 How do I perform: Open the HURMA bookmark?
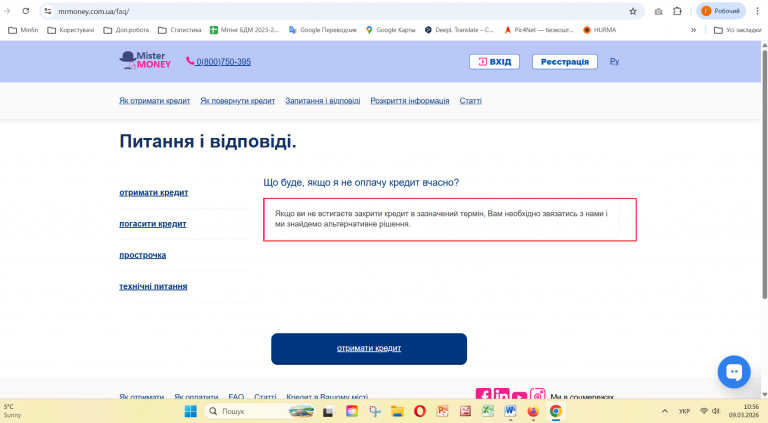[600, 30]
